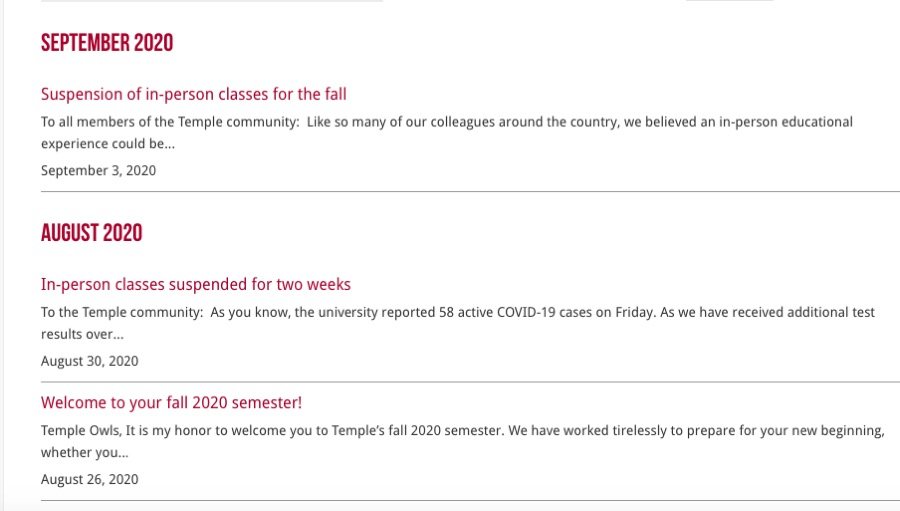Select the 'August 30, 2020' date text
This screenshot has height=511, width=900.
pos(89,361)
